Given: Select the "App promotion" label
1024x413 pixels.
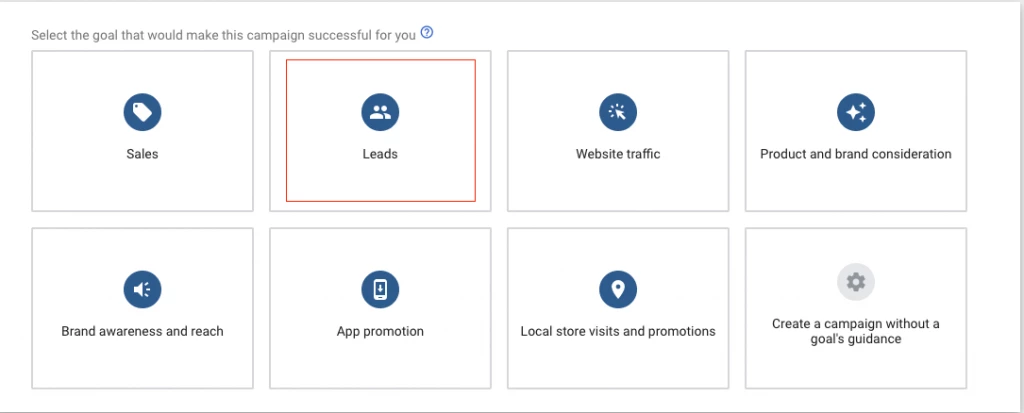Looking at the screenshot, I should pyautogui.click(x=380, y=331).
